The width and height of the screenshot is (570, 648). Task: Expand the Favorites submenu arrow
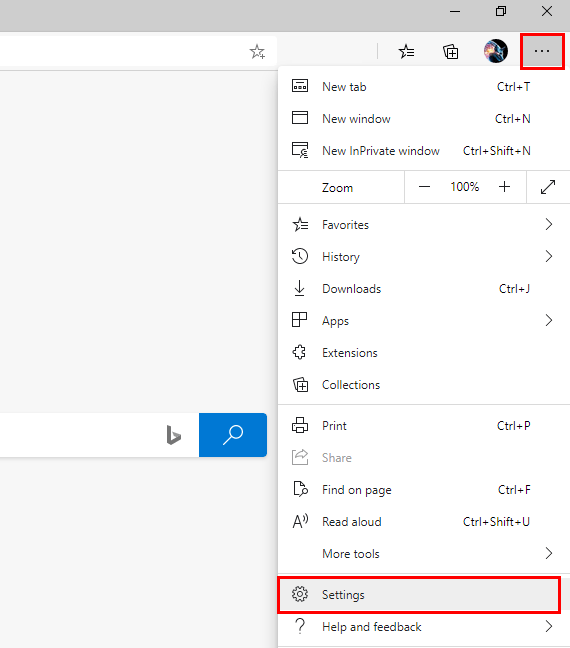pos(549,224)
